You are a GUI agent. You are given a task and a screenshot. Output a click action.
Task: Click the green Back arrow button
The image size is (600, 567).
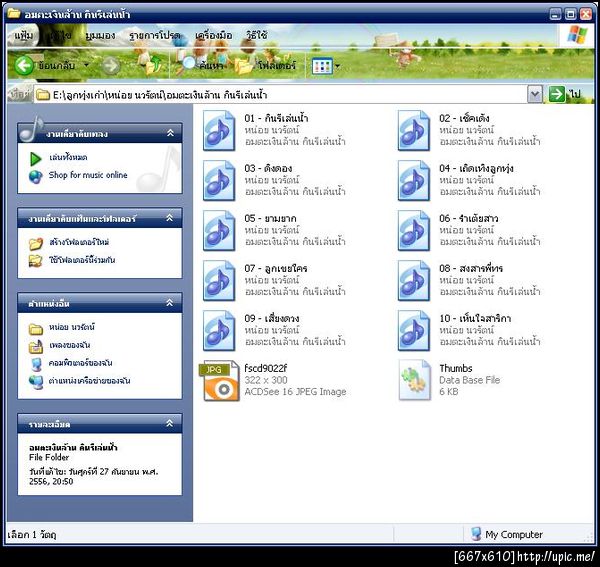point(24,66)
